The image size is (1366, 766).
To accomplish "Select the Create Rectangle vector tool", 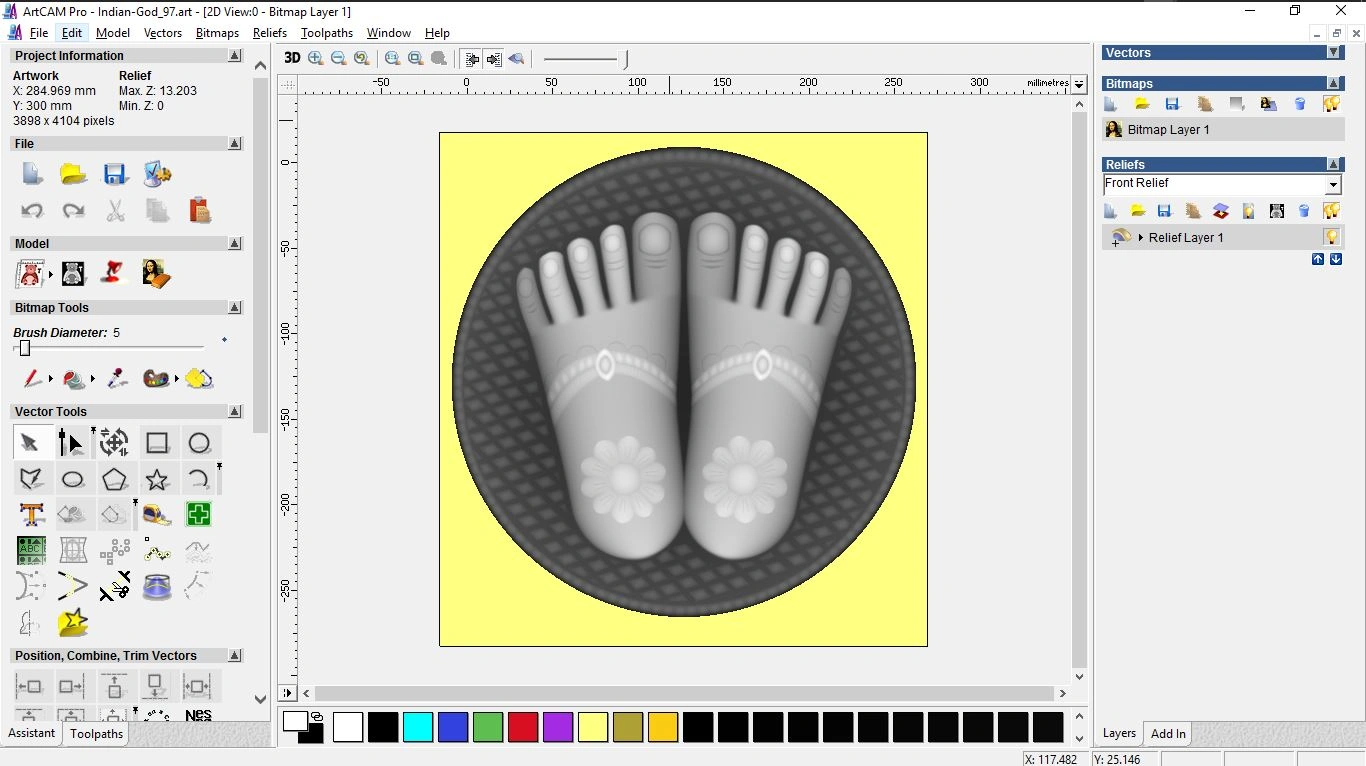I will 157,443.
